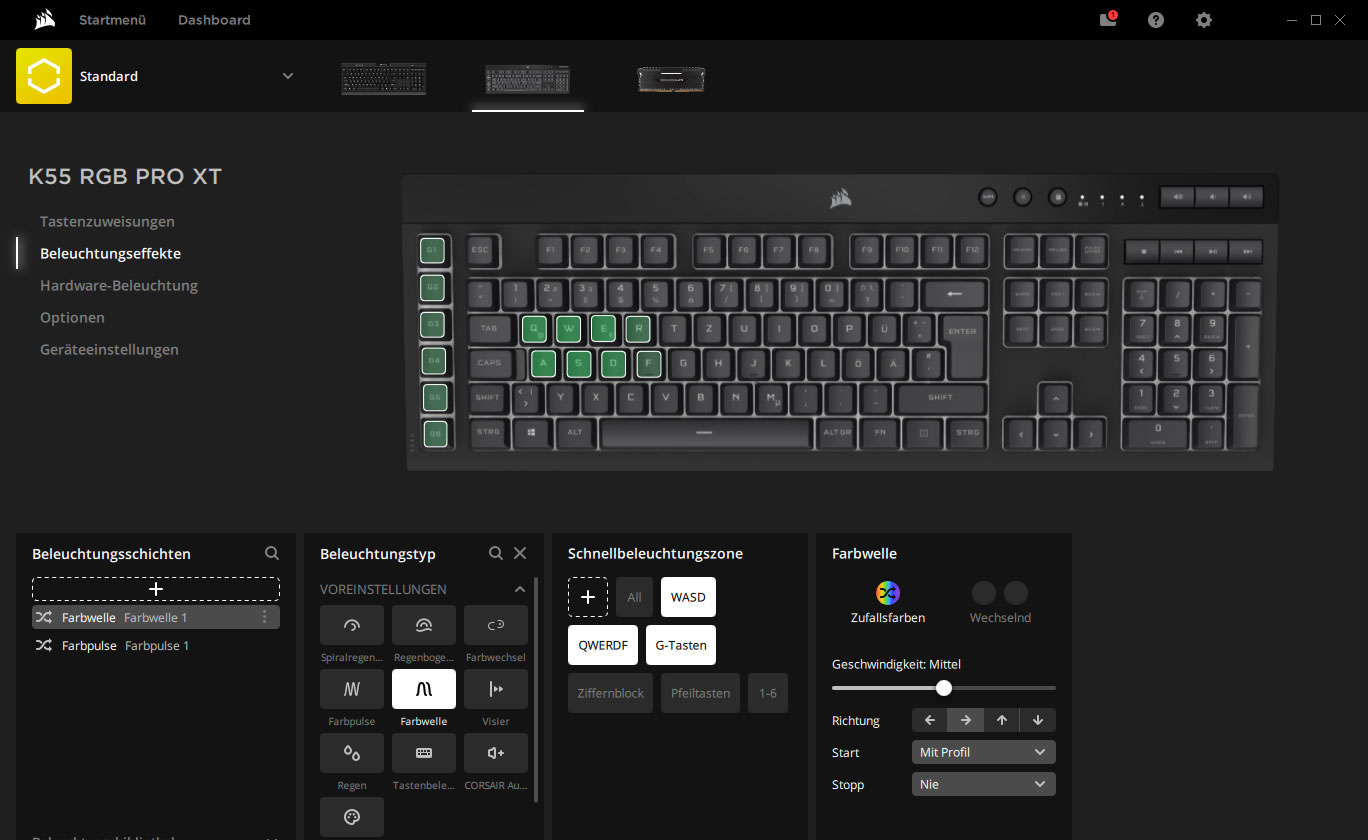Open Hardware-Beleuchtung in sidebar
This screenshot has height=840, width=1368.
tap(119, 285)
